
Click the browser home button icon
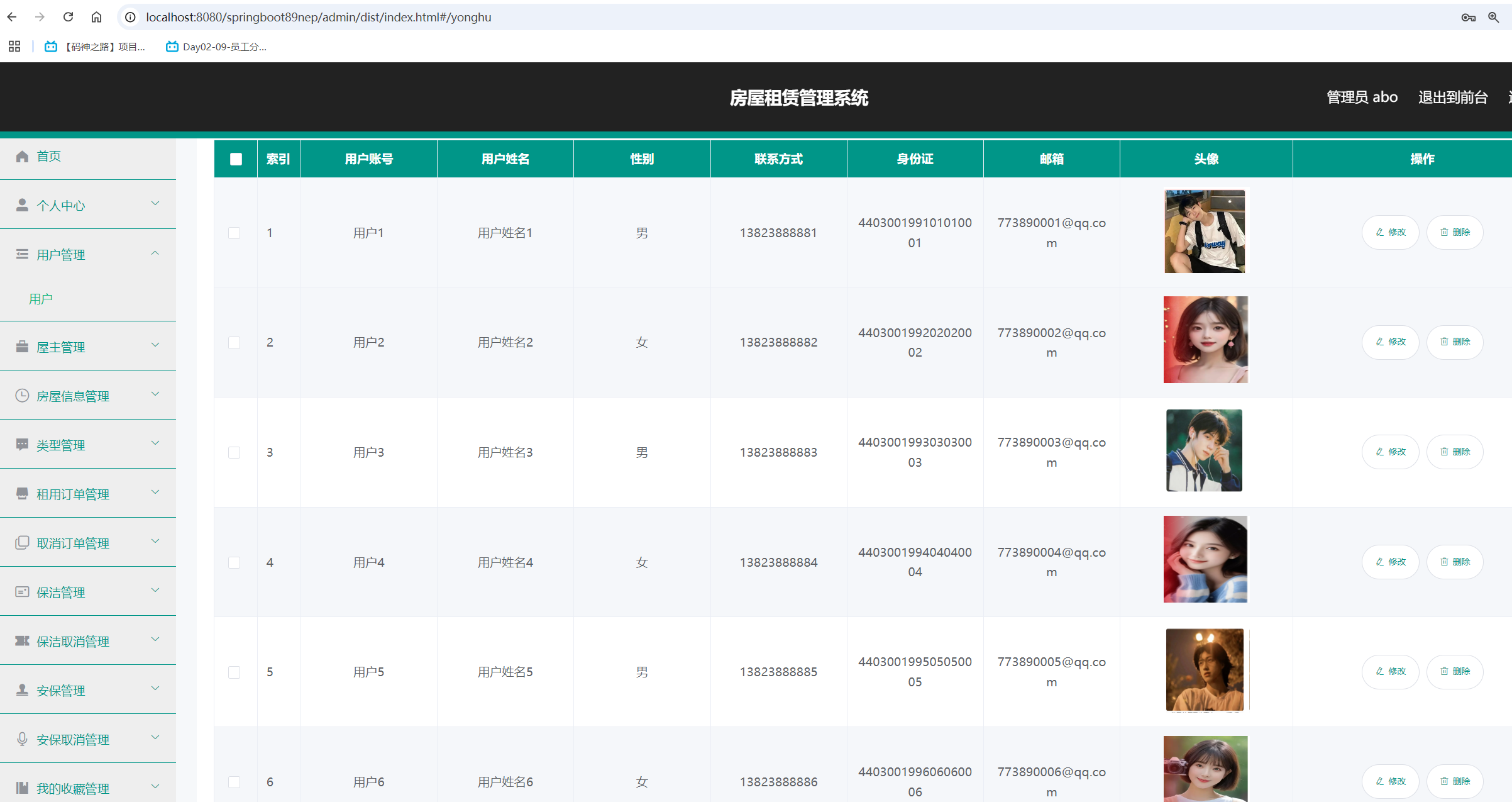pos(96,17)
